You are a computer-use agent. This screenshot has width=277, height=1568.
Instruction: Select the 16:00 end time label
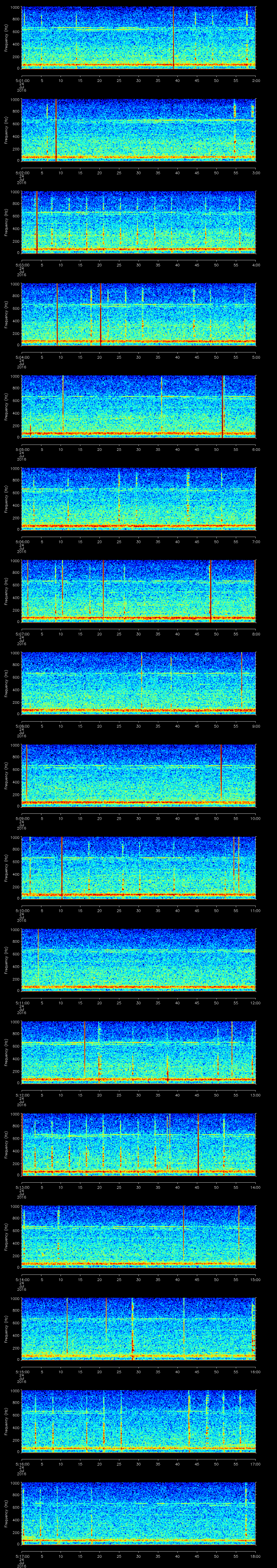[x=255, y=1371]
